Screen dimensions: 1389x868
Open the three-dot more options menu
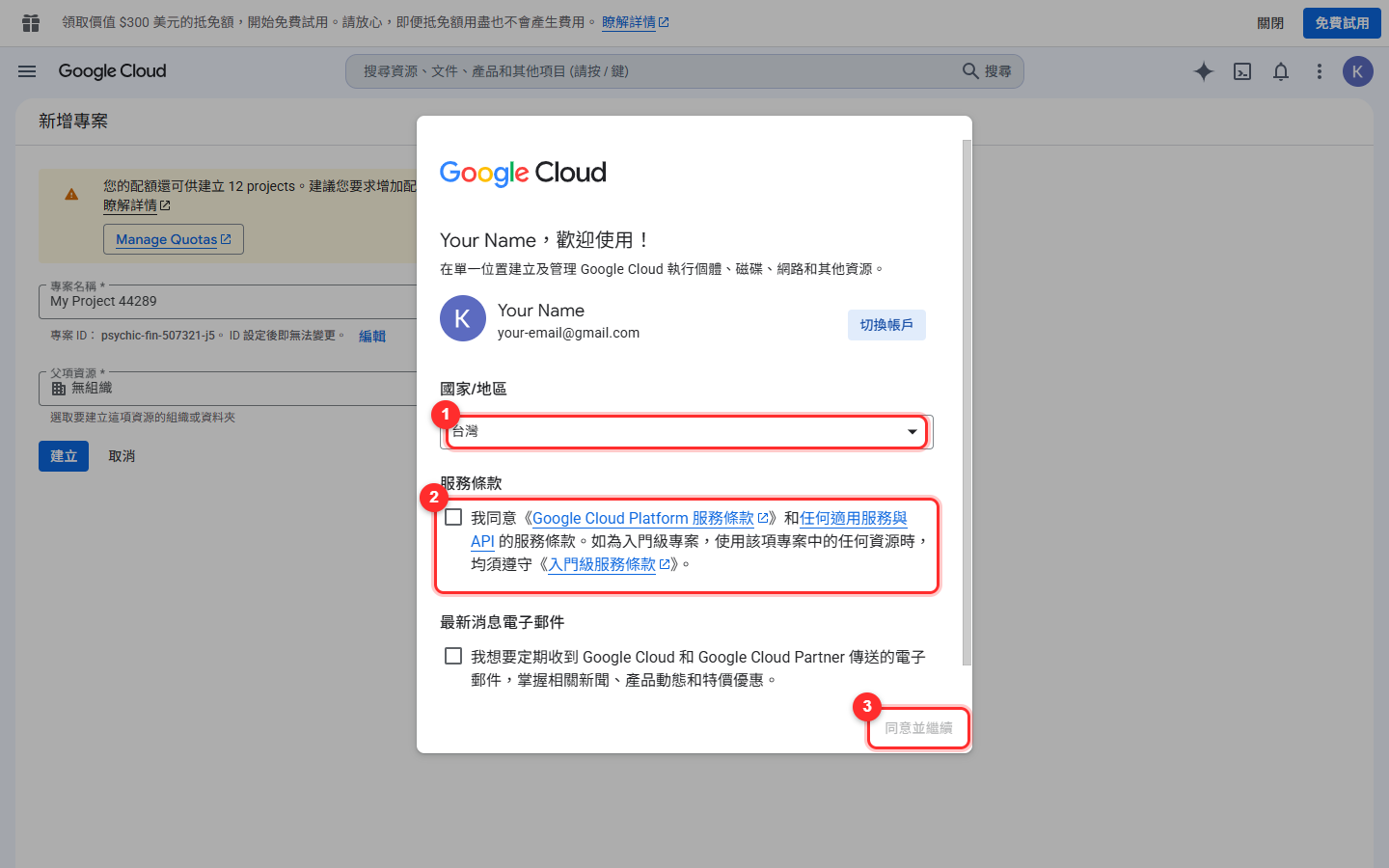pos(1320,71)
